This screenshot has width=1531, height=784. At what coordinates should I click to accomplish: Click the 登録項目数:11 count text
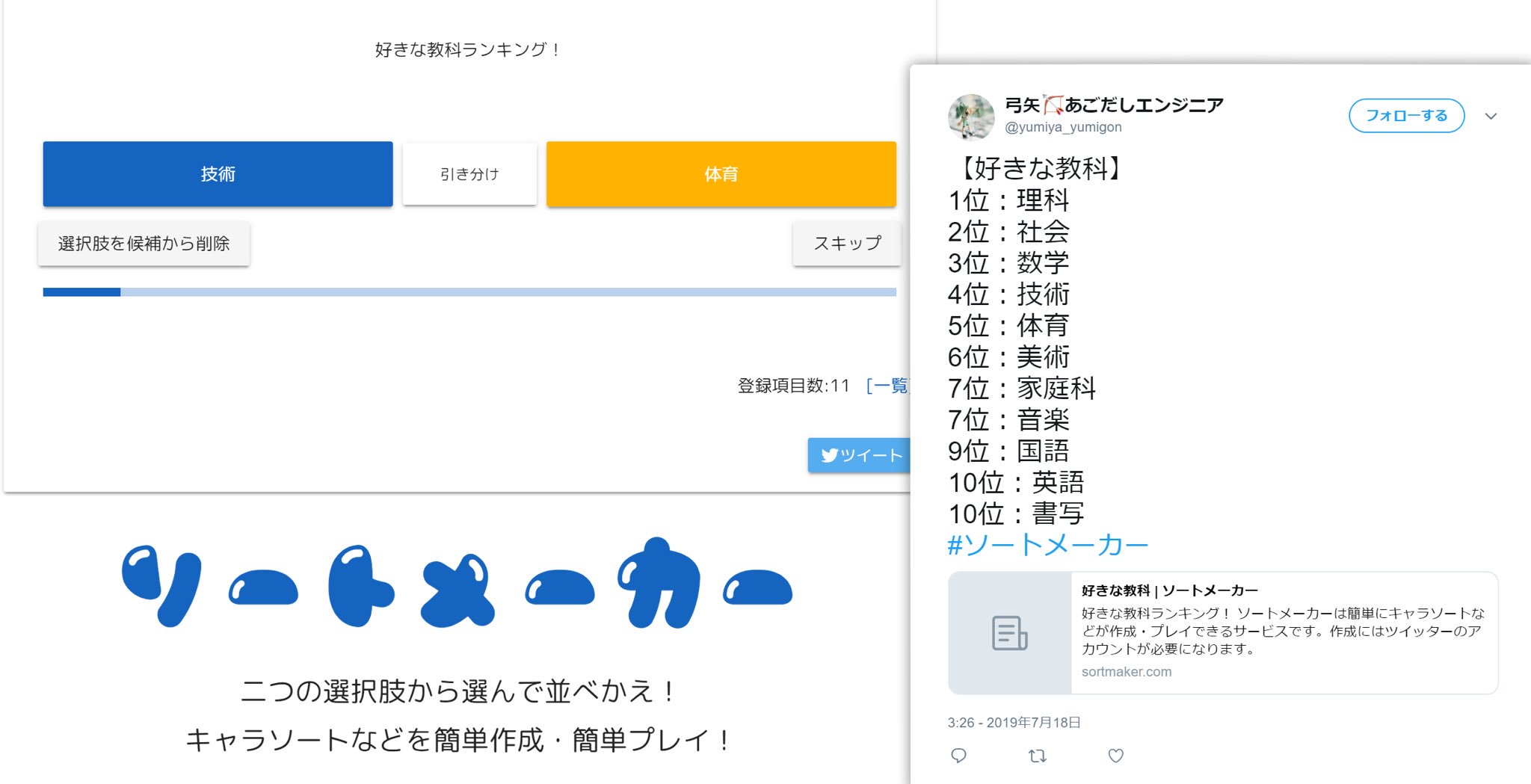coord(794,386)
